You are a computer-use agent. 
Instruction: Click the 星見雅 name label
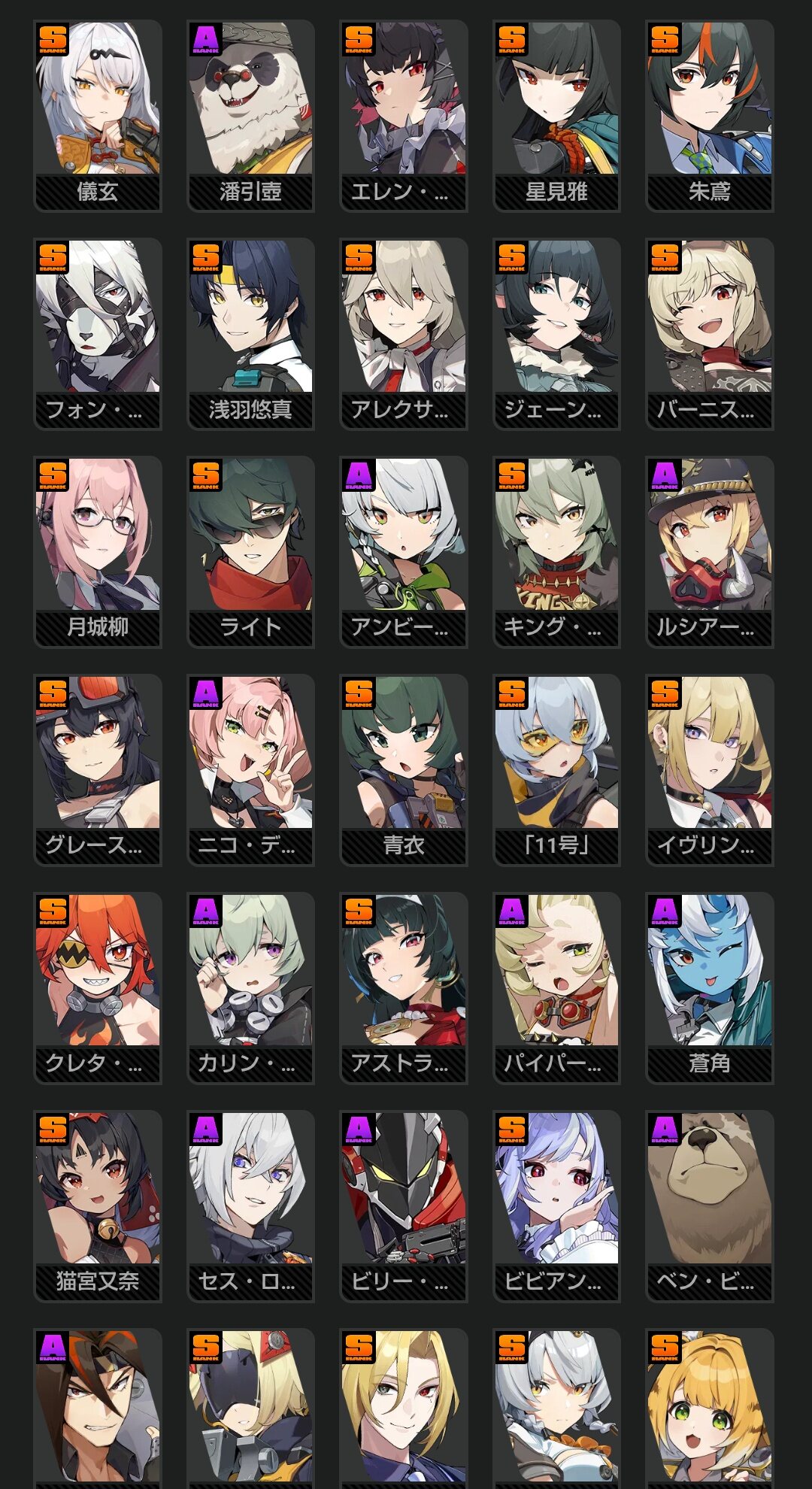556,192
